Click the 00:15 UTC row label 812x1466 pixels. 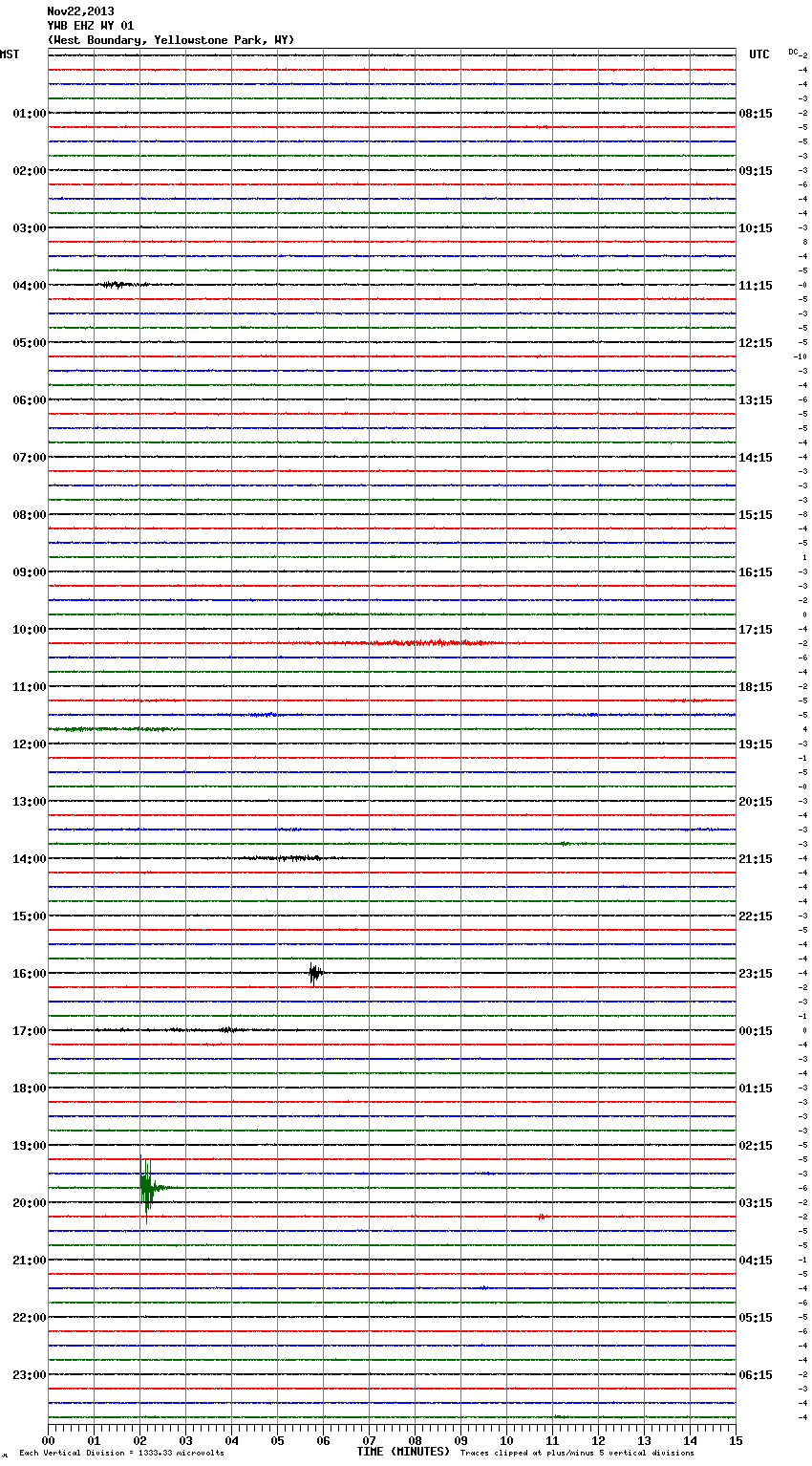point(756,1031)
